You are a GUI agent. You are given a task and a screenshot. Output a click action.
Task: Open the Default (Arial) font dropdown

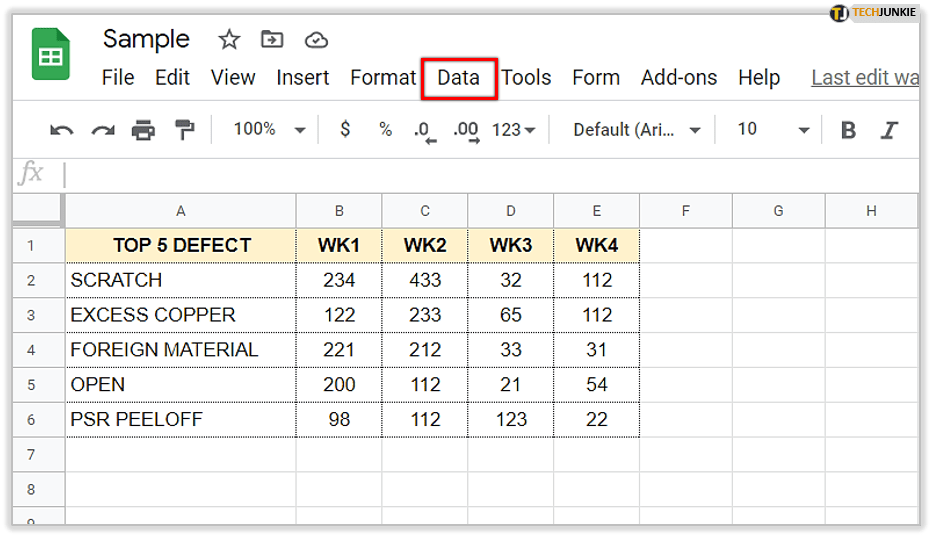pos(637,129)
